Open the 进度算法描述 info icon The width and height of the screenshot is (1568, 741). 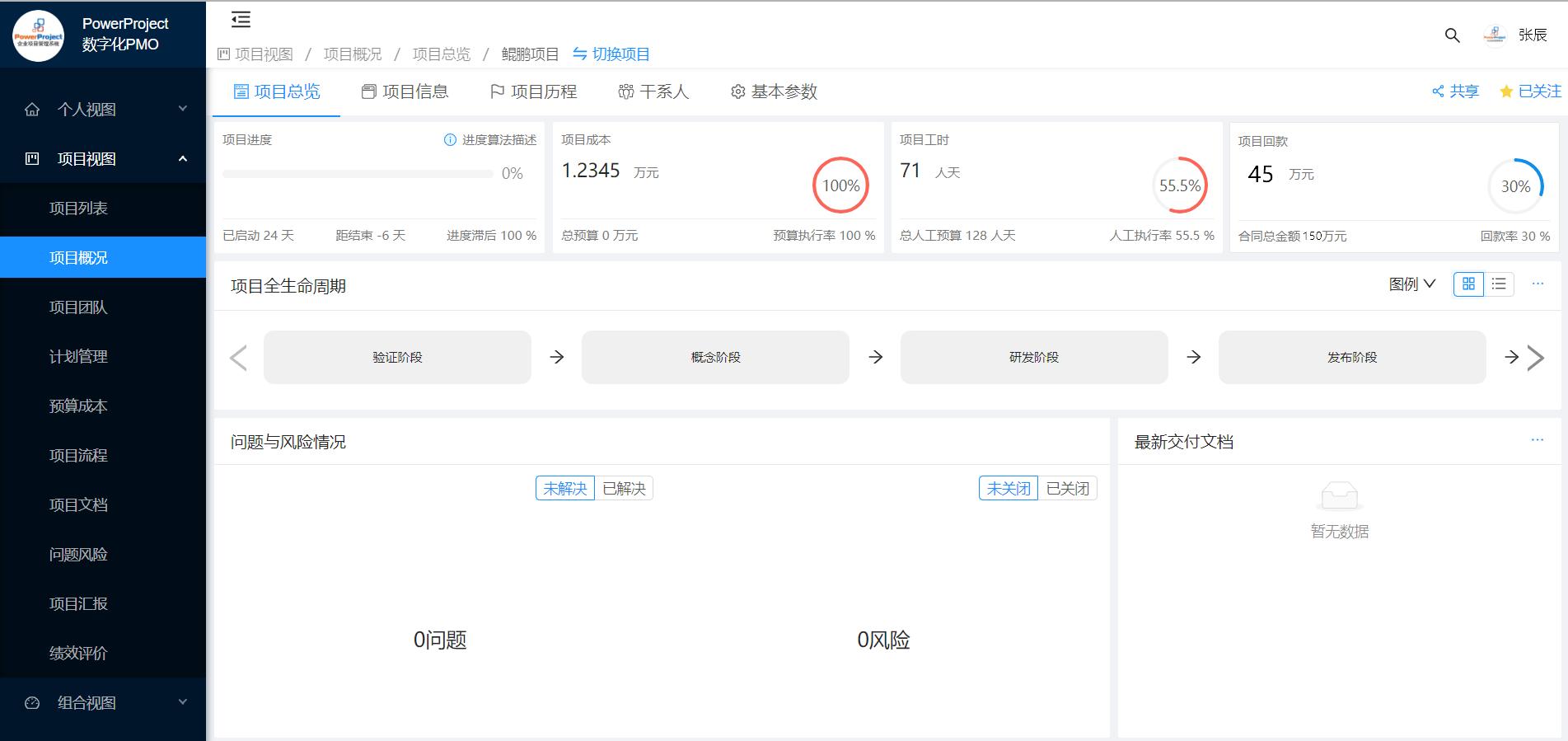click(x=450, y=140)
